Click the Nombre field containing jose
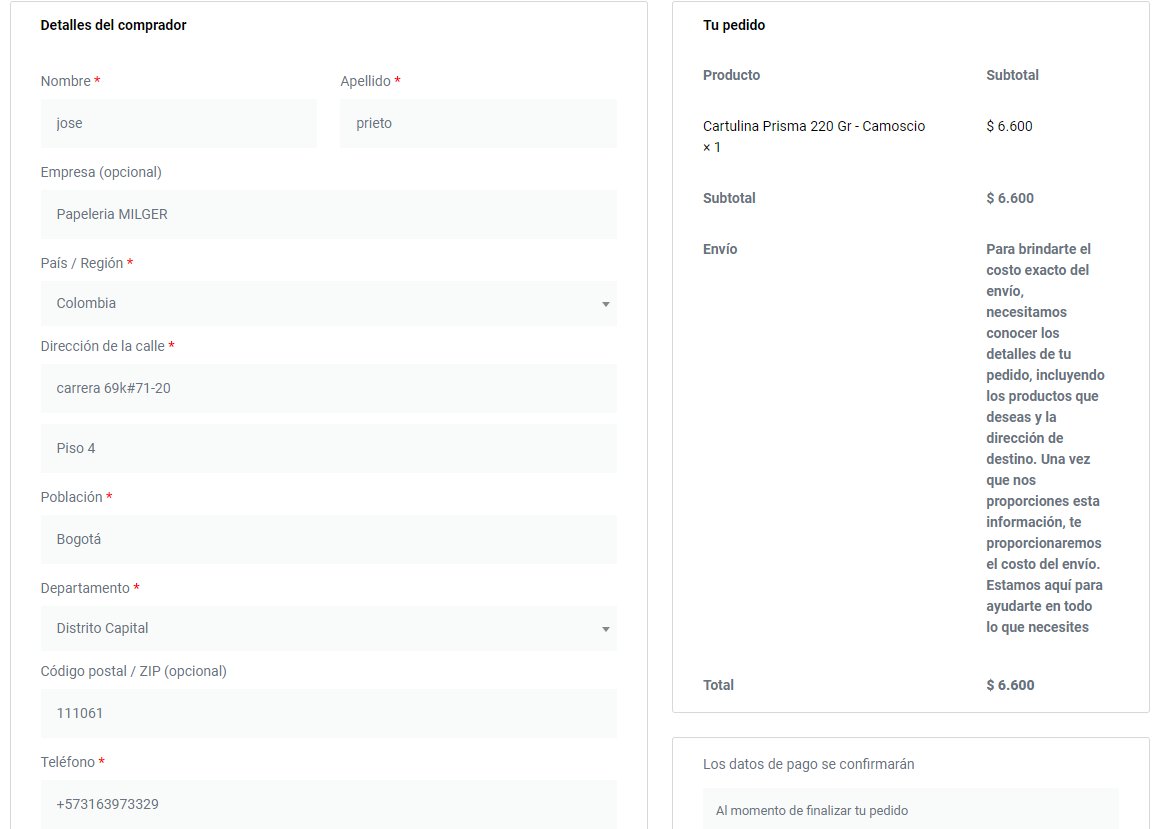The height and width of the screenshot is (829, 1161). coord(178,124)
